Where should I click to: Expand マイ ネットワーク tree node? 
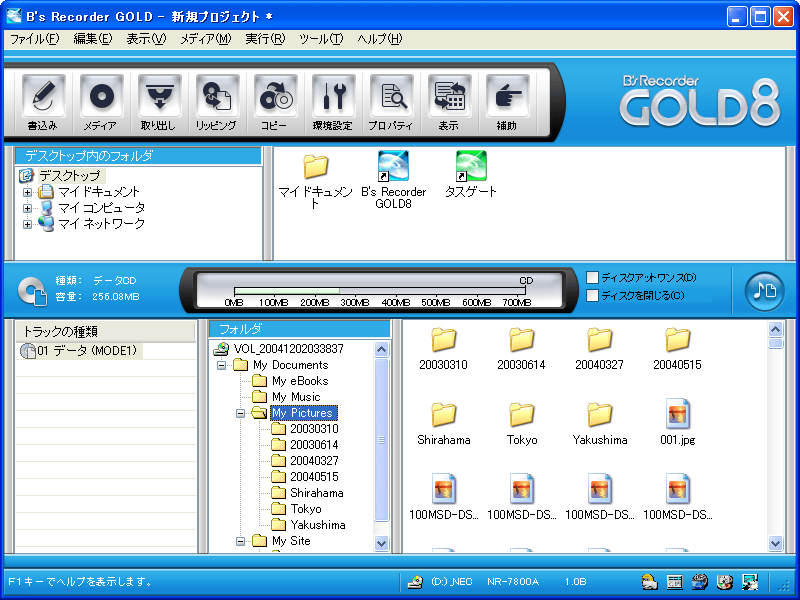[x=28, y=224]
